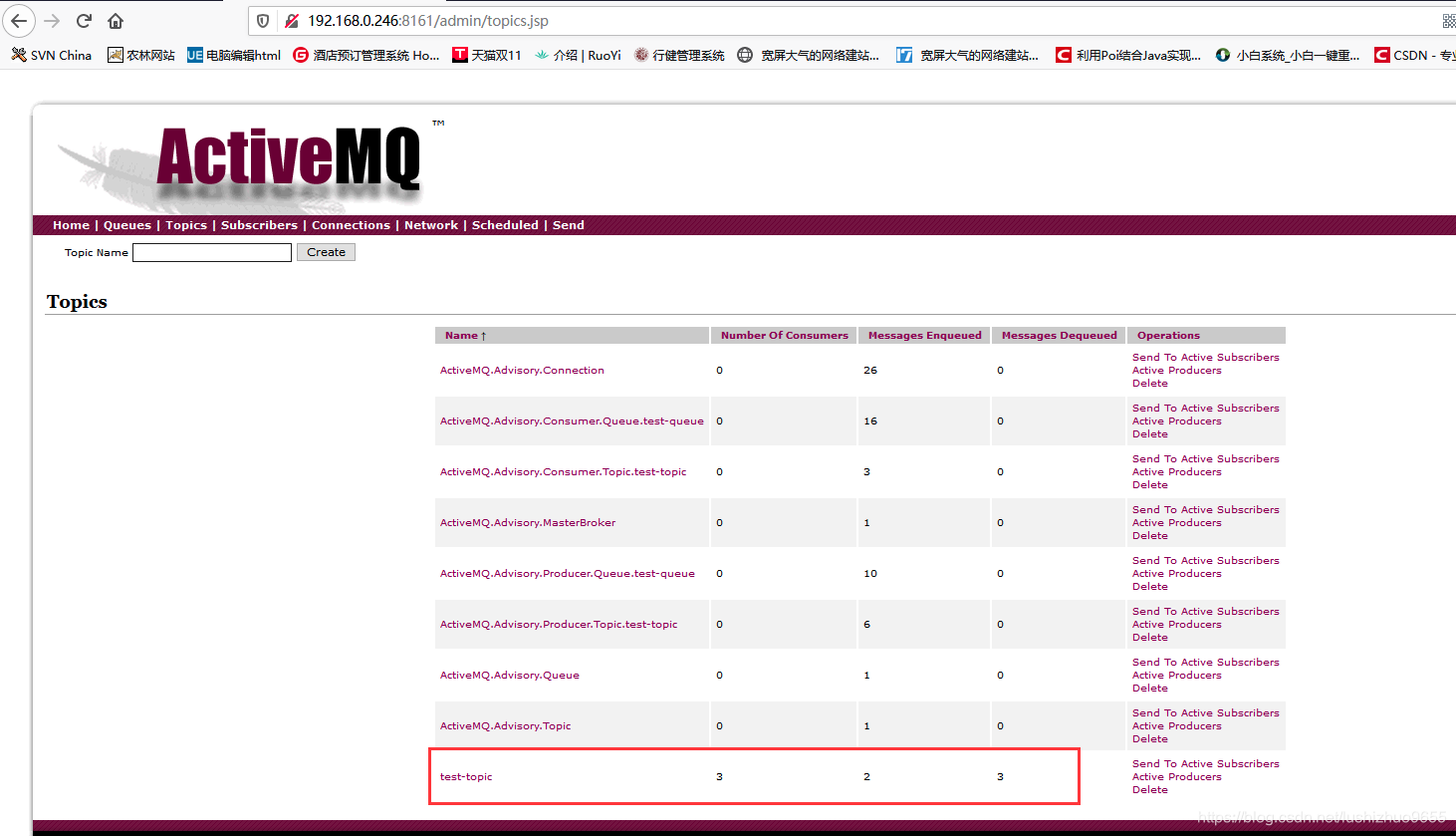Open the 介绍 | RuoYi bookmark
This screenshot has height=836, width=1456.
(578, 55)
